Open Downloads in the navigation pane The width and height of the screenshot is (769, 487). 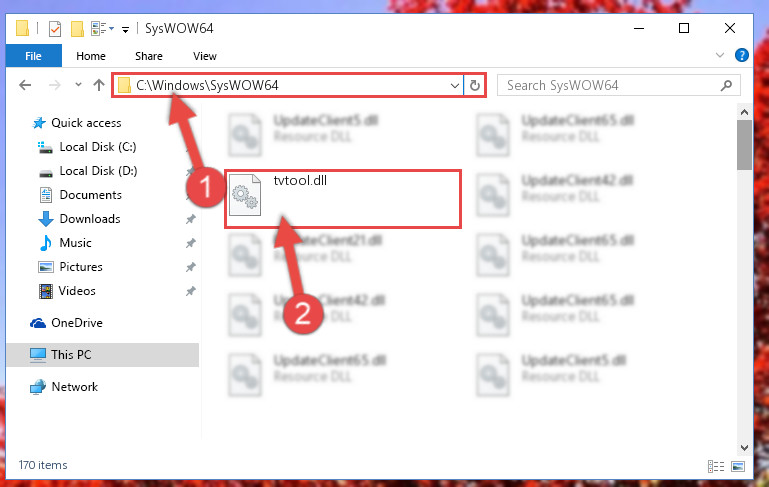(90, 219)
